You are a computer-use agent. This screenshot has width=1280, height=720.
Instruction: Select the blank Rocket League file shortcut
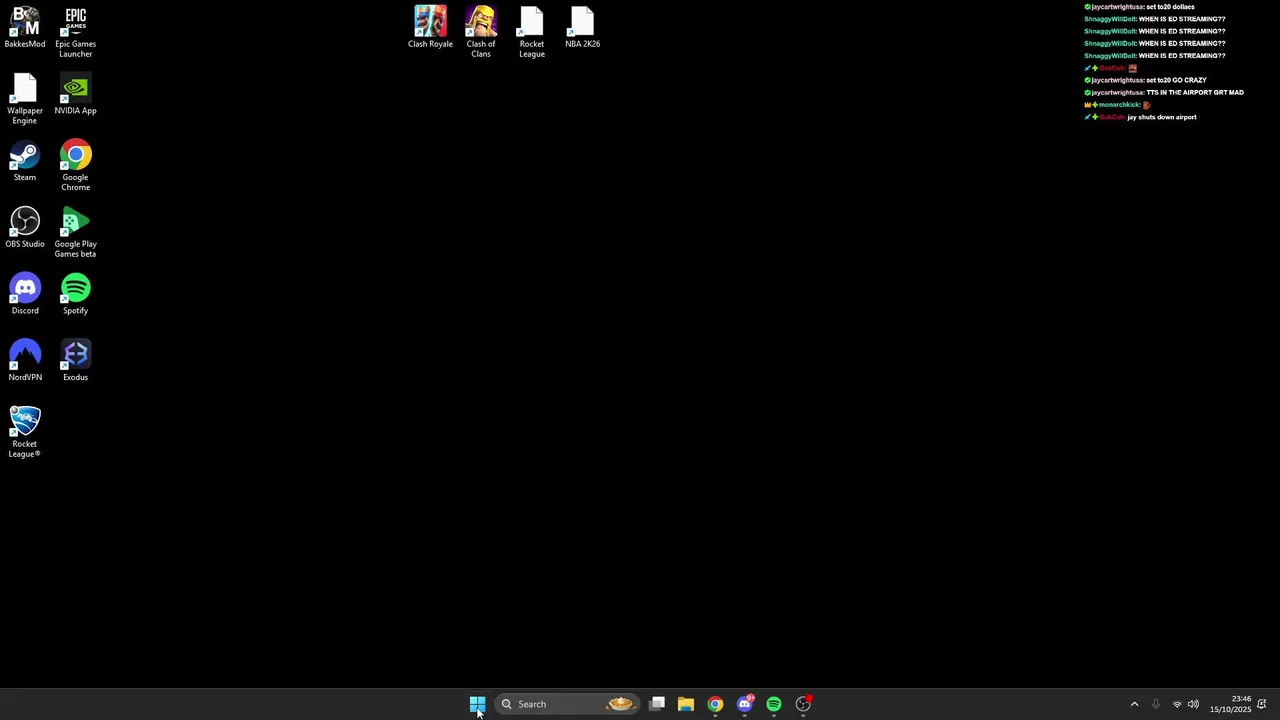532,33
